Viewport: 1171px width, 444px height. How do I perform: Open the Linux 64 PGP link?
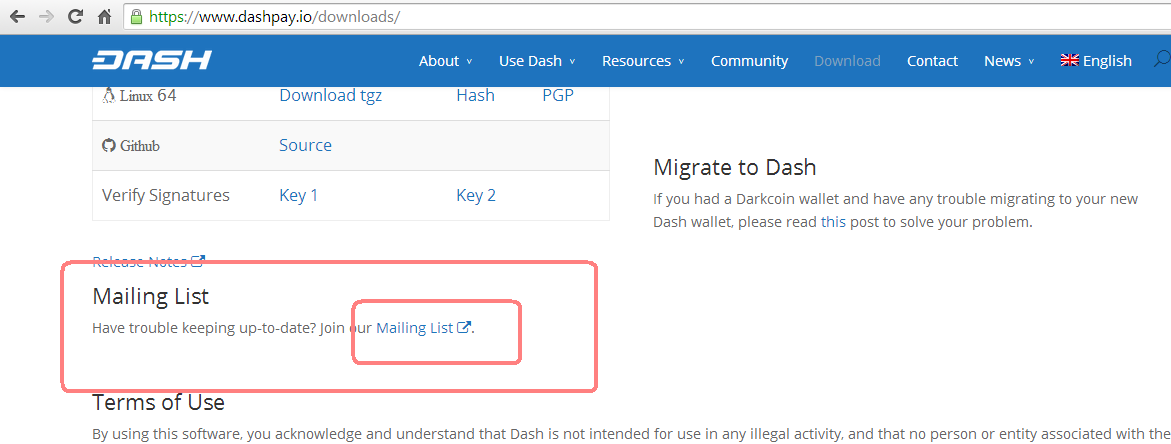click(x=558, y=96)
